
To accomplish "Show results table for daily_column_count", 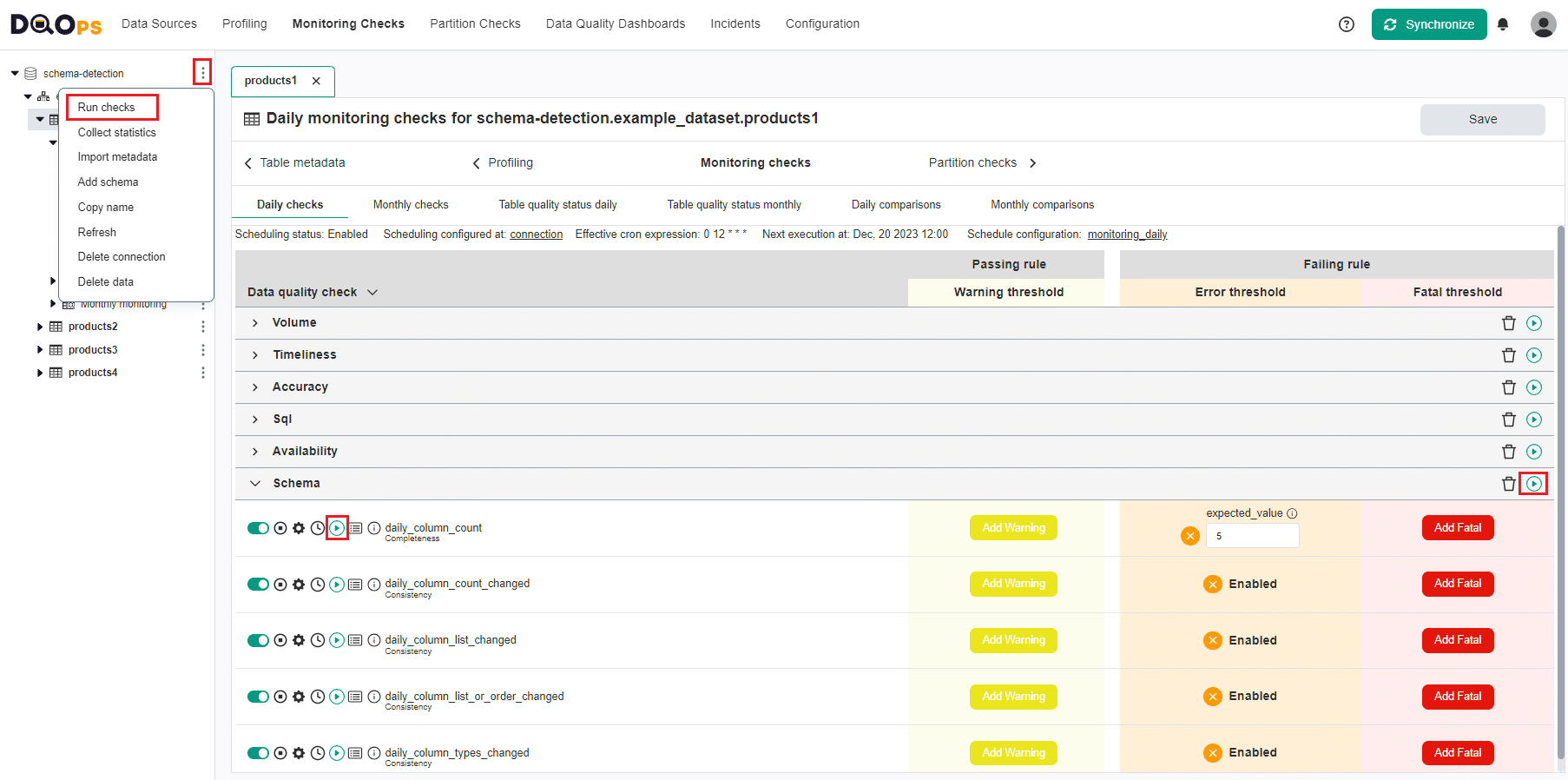I will pyautogui.click(x=355, y=528).
